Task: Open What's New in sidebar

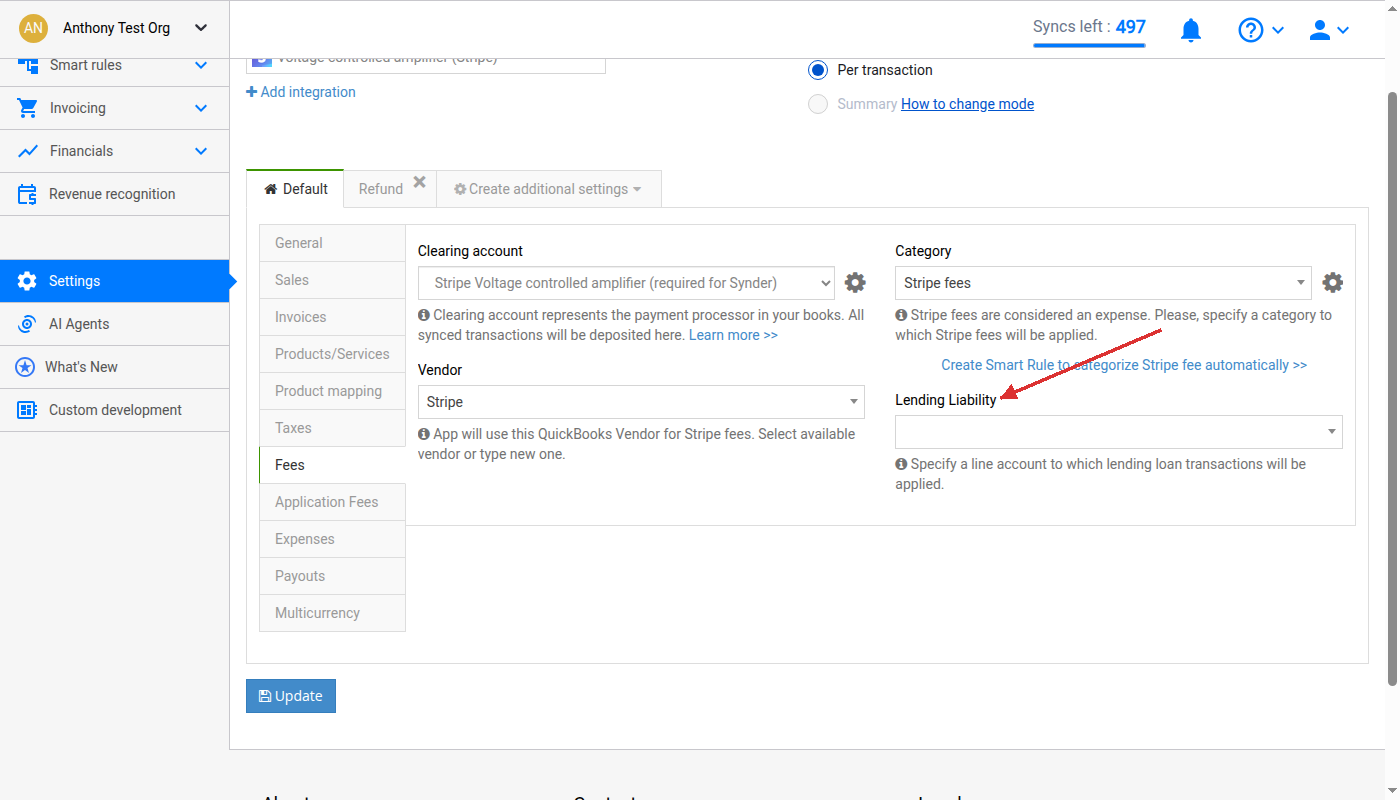Action: (x=115, y=367)
